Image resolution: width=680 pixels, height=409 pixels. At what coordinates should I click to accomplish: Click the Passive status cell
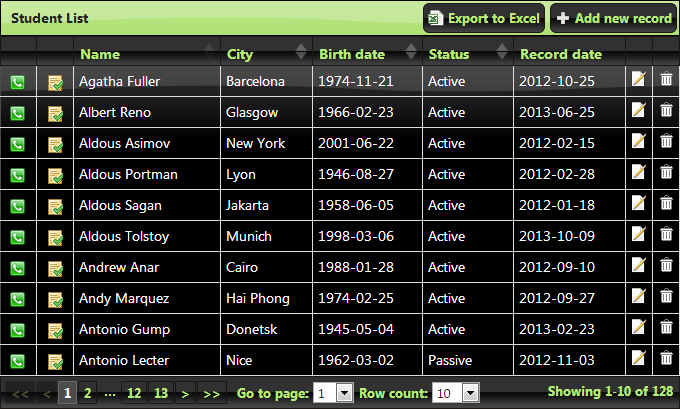tap(468, 360)
